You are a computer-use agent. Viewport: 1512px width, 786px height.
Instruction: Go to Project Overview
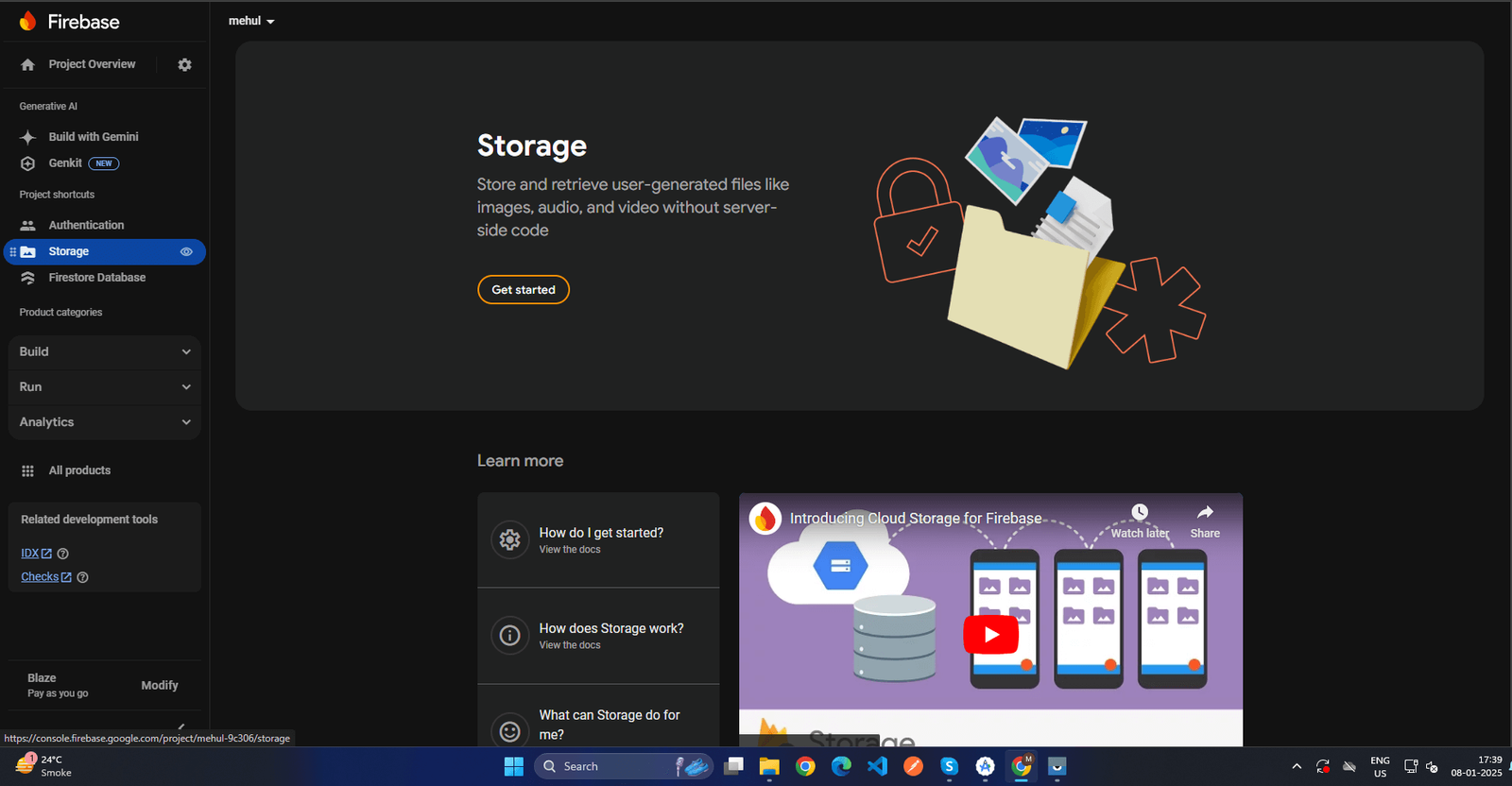[x=92, y=64]
